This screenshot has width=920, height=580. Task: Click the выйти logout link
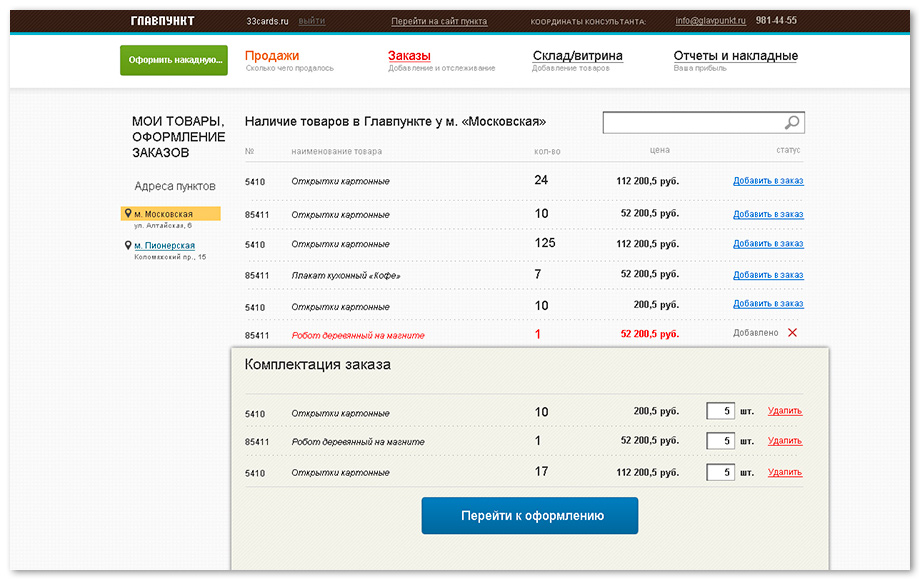(x=312, y=21)
